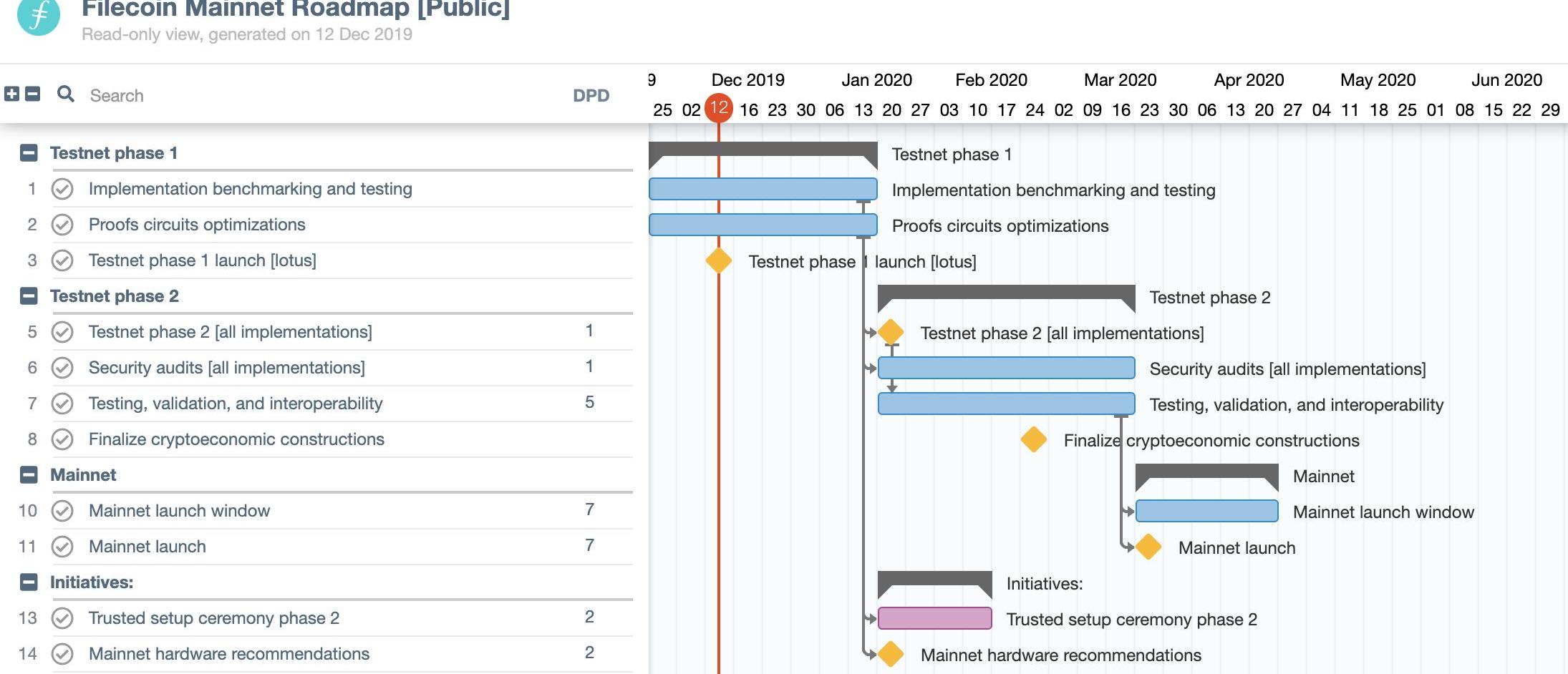Open task Mainnet hardware recommendations in list
This screenshot has width=1568, height=674.
click(x=229, y=654)
